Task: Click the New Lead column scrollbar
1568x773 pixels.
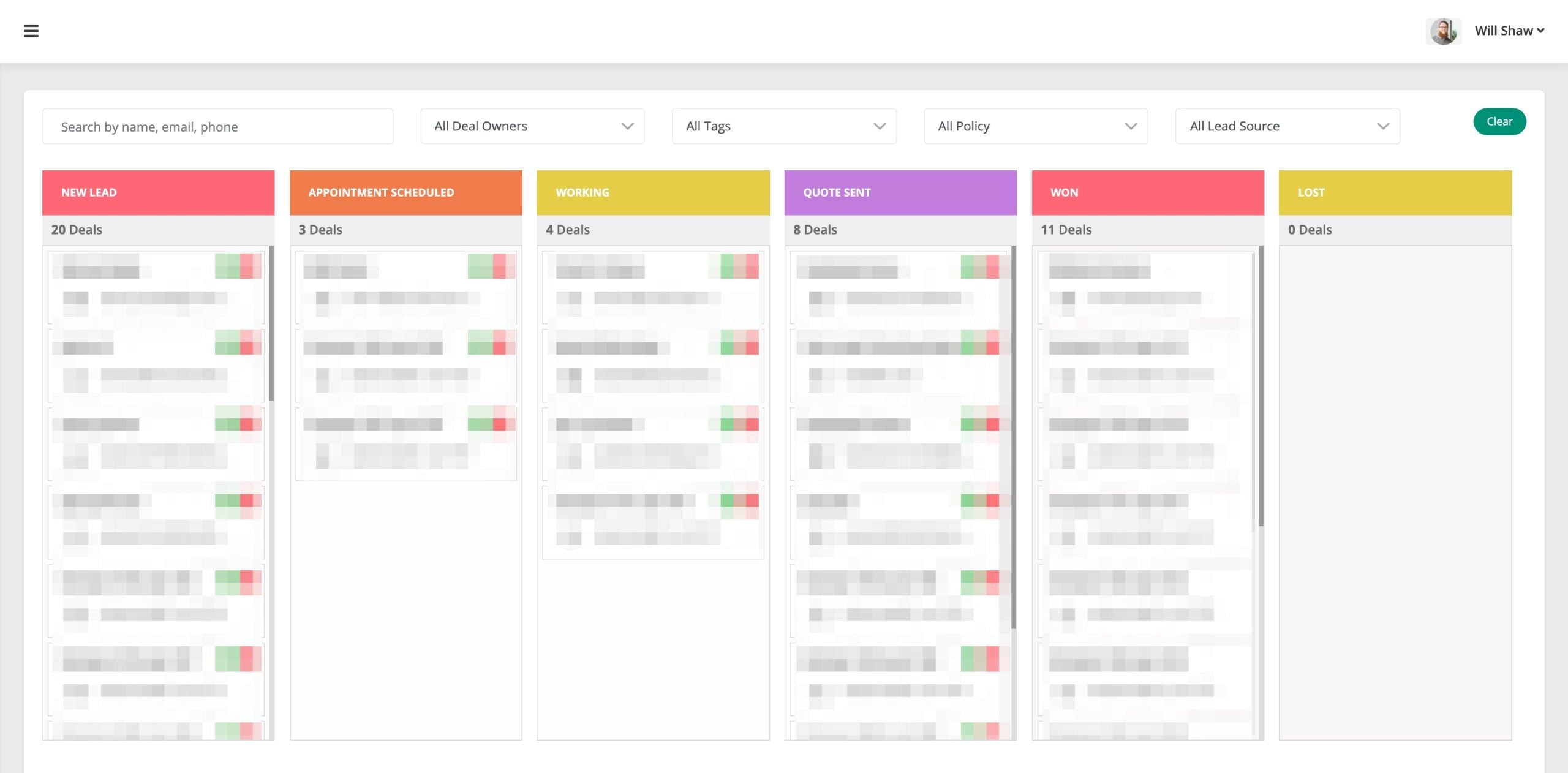Action: click(271, 323)
